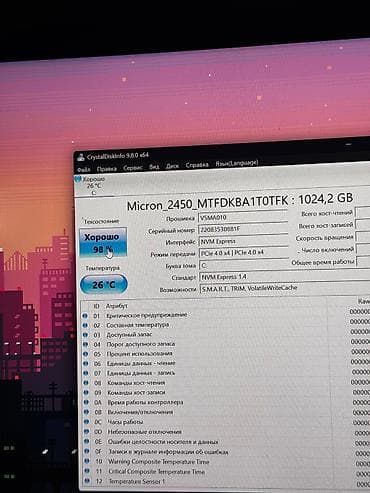The height and width of the screenshot is (493, 370).
Task: Click the transfer mode PCIe 4.0 x4 field
Action: [x=244, y=253]
